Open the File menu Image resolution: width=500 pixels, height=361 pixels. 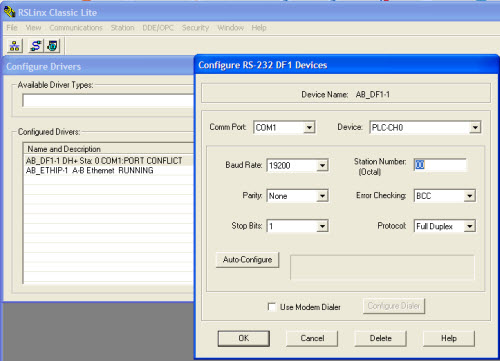point(12,28)
